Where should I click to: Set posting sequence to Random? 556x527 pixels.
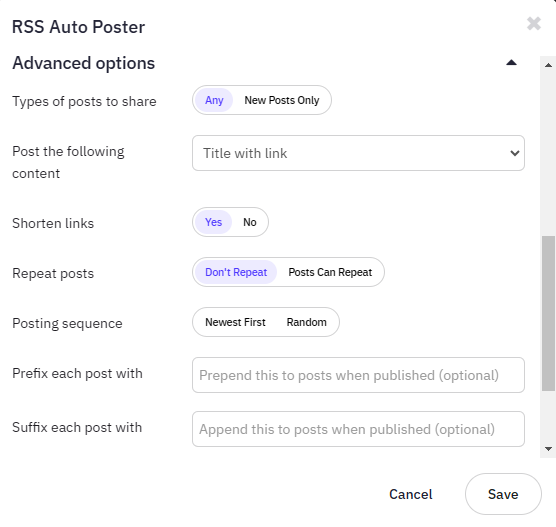pos(307,322)
